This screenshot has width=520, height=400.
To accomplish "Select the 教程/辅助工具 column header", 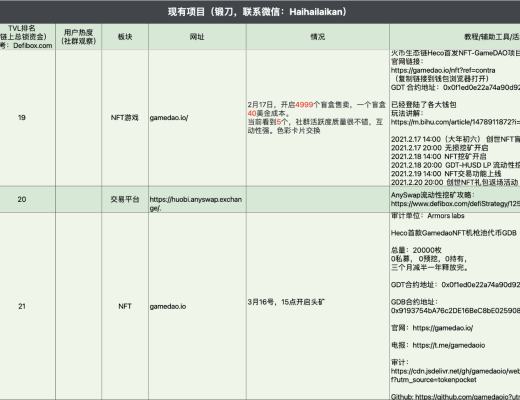I will [455, 37].
